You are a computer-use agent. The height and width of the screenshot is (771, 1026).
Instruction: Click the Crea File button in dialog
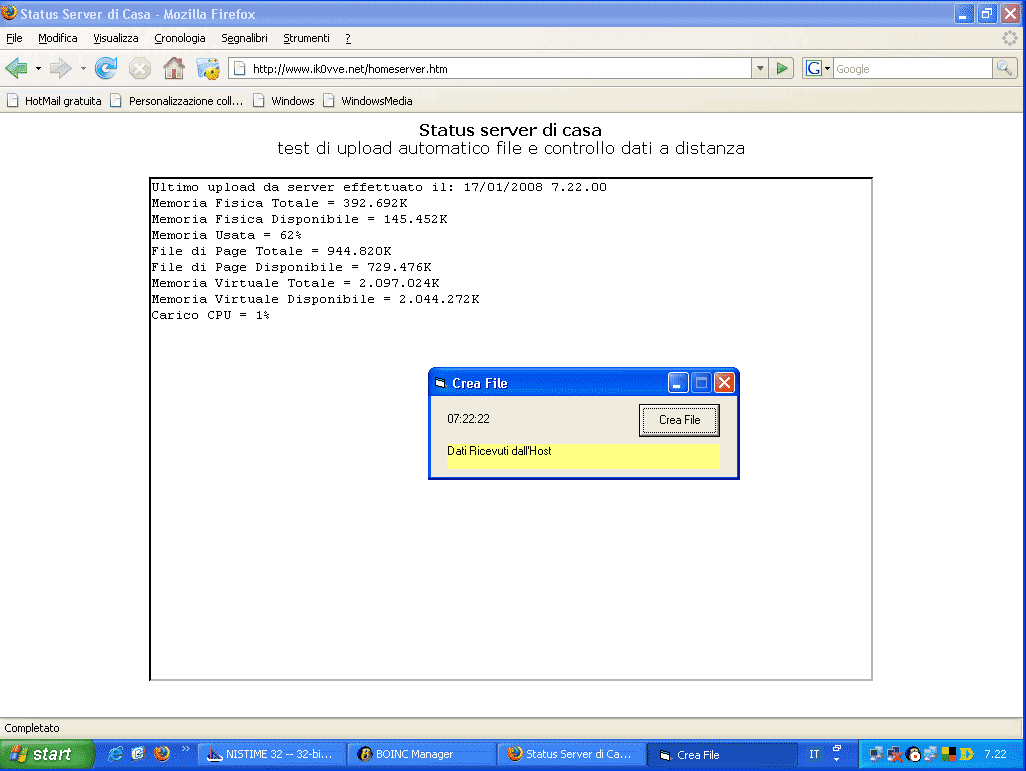click(679, 420)
